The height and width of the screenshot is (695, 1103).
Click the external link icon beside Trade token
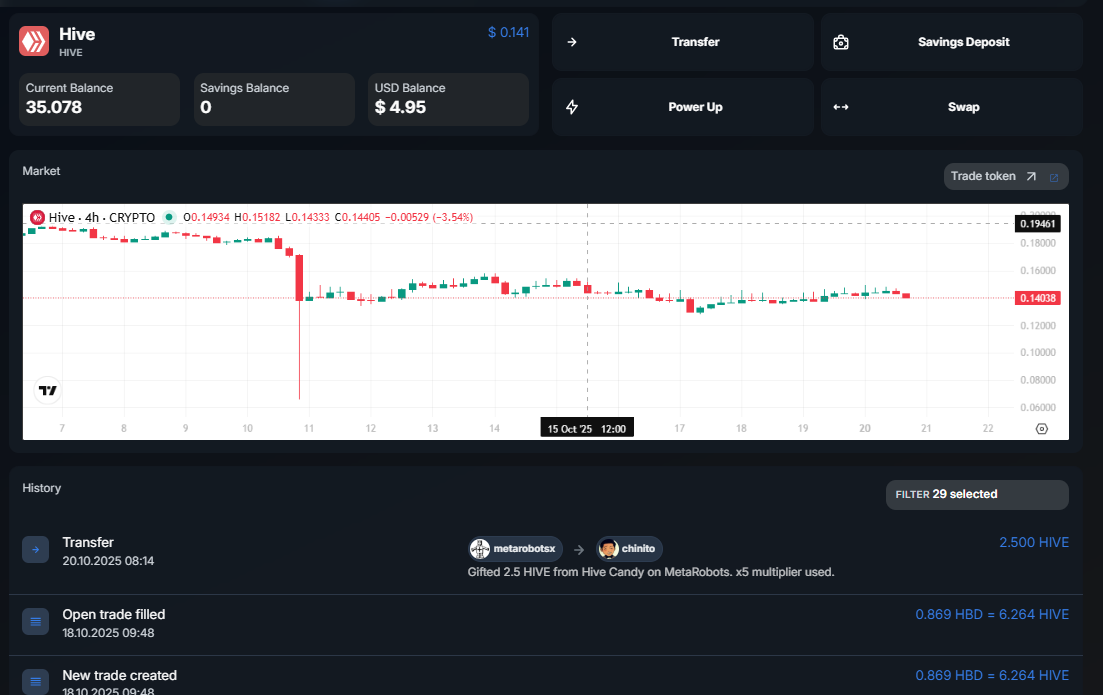point(1053,177)
